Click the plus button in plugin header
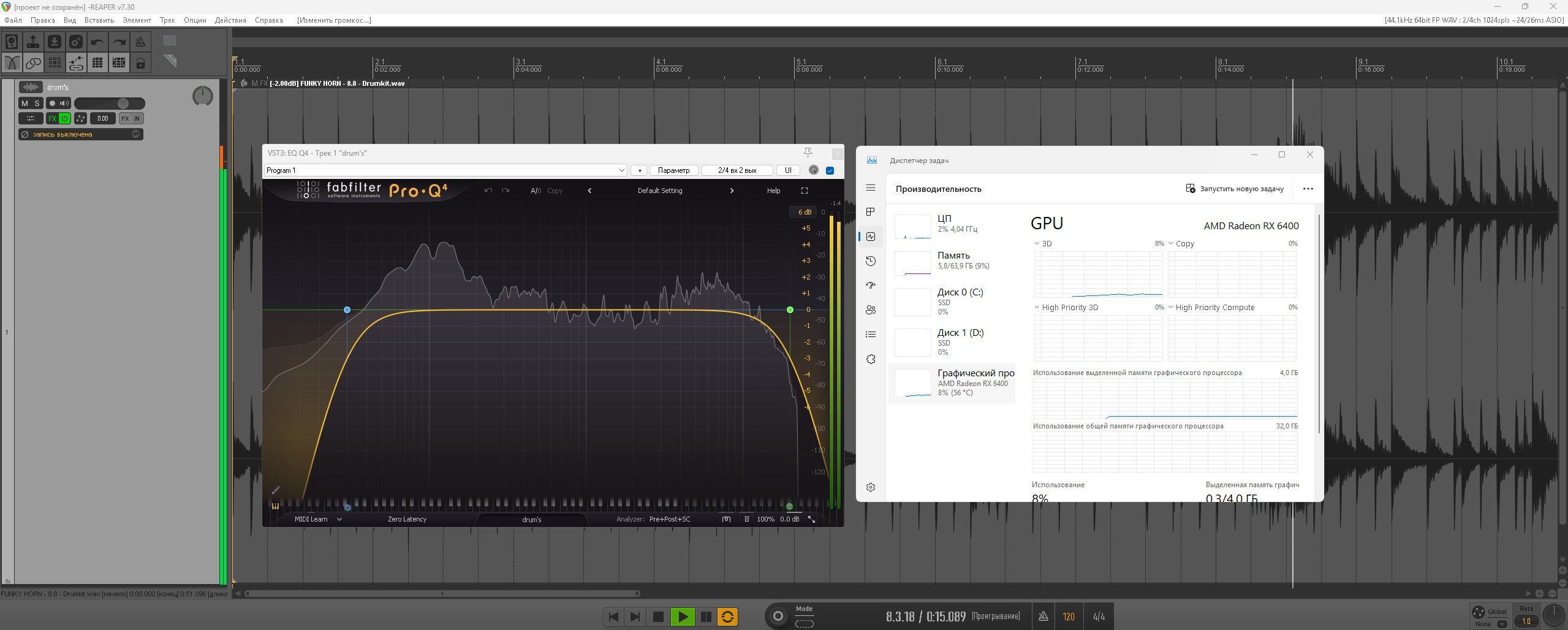 pyautogui.click(x=639, y=170)
